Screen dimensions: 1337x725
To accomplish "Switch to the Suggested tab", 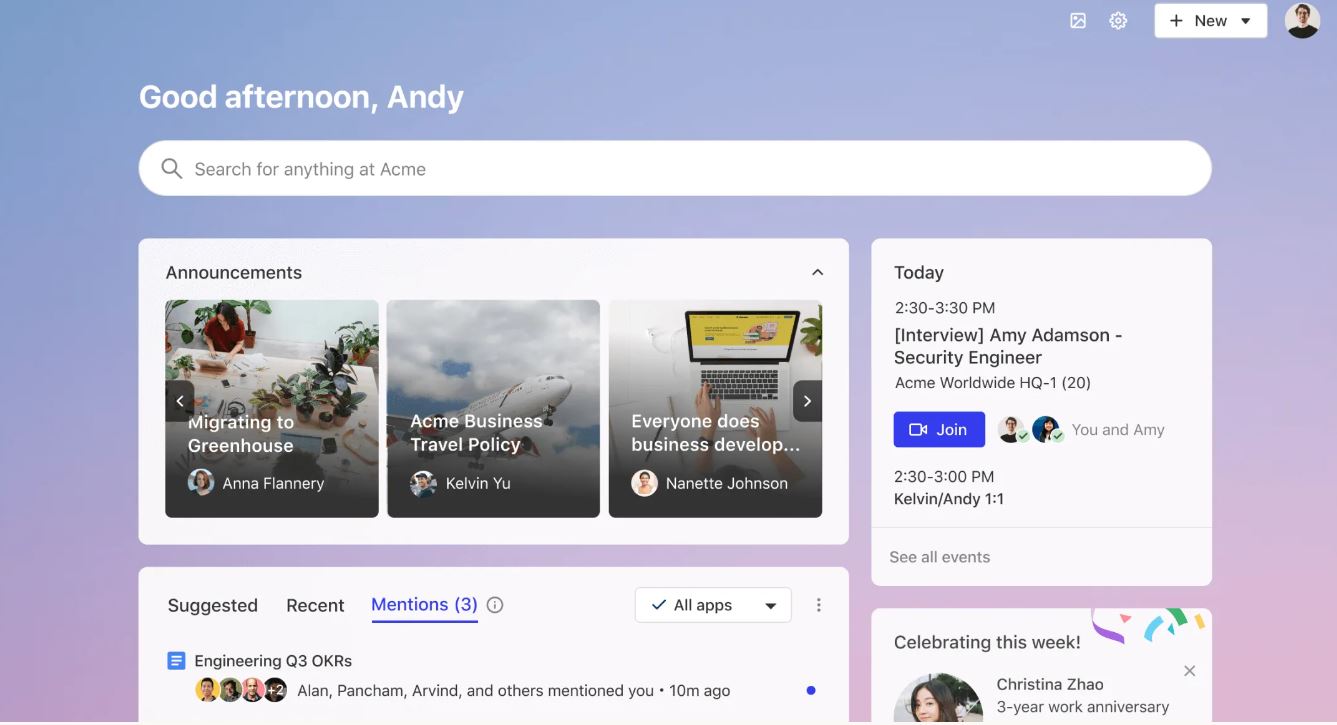I will [x=213, y=605].
